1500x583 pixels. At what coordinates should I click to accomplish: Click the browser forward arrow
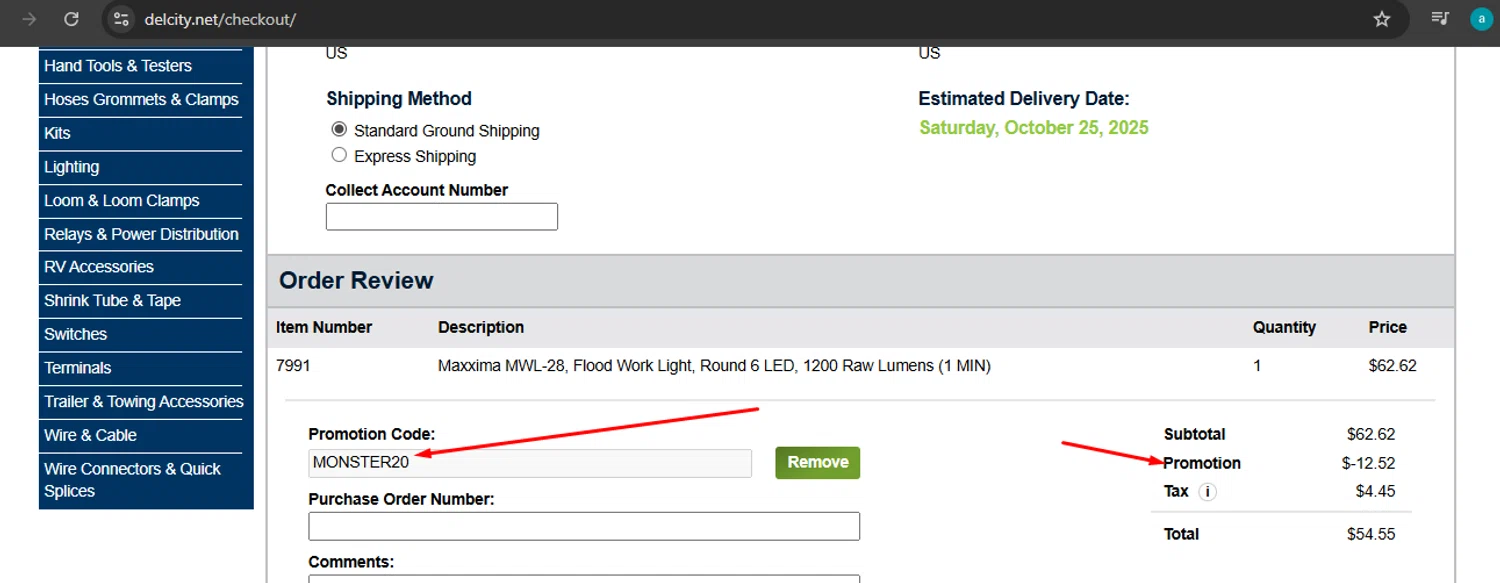pyautogui.click(x=29, y=19)
